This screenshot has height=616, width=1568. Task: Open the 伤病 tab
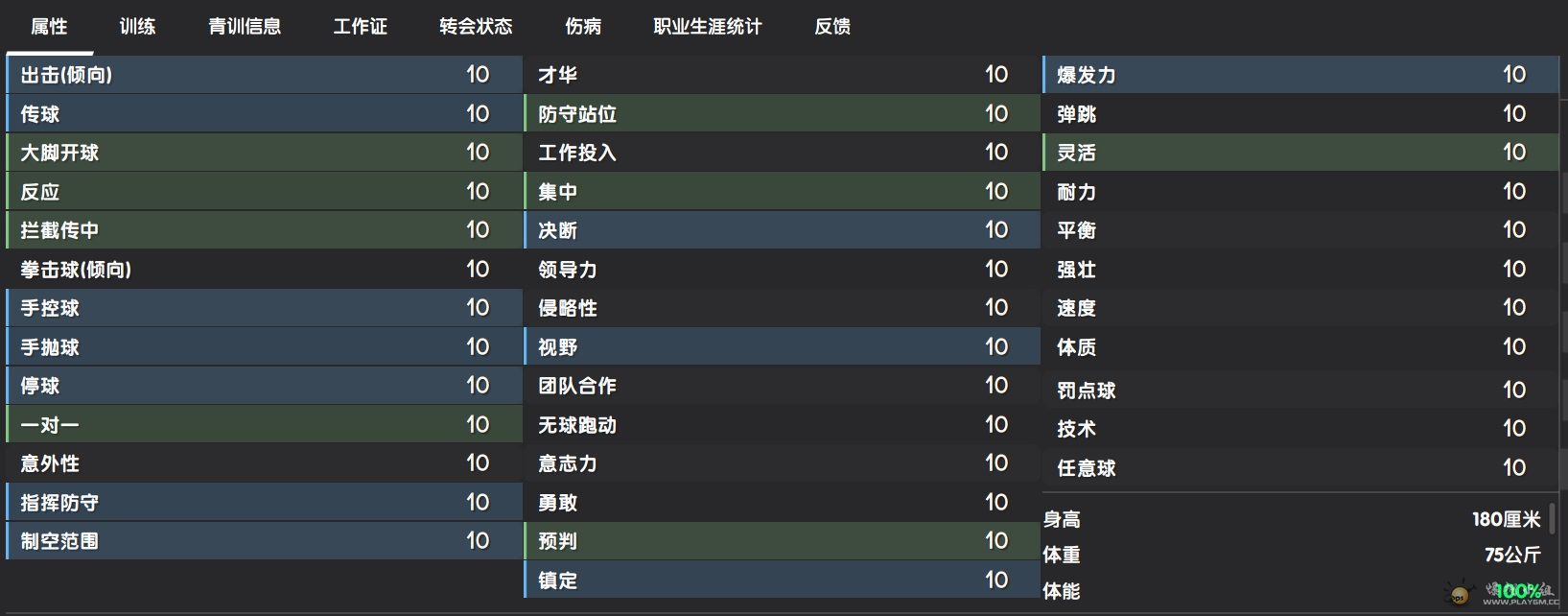tap(583, 27)
